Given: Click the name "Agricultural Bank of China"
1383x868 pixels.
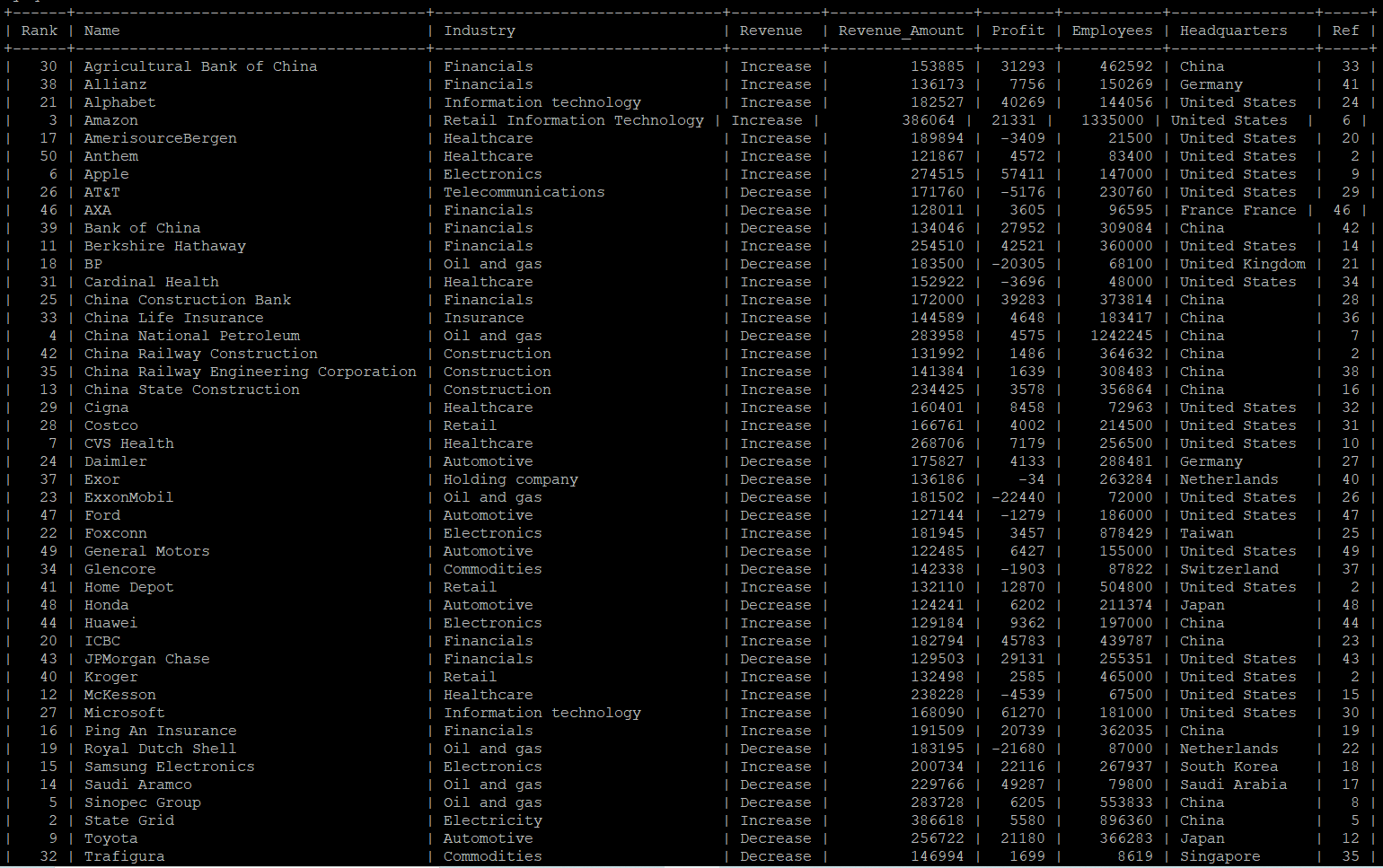Looking at the screenshot, I should (200, 66).
